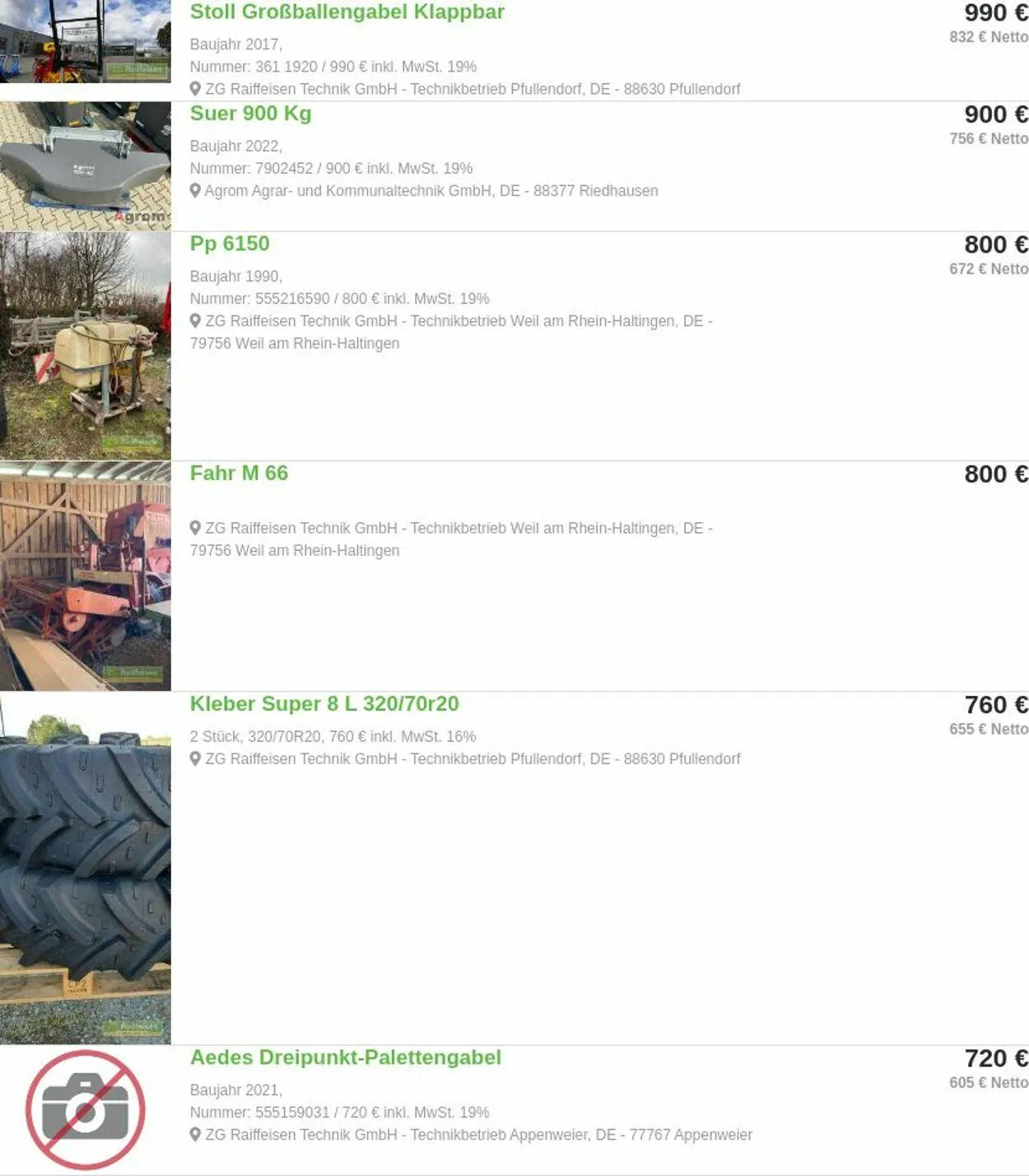Open the Kleber Super 8 L 320/70r20 listing
Image resolution: width=1029 pixels, height=1176 pixels.
click(x=324, y=704)
